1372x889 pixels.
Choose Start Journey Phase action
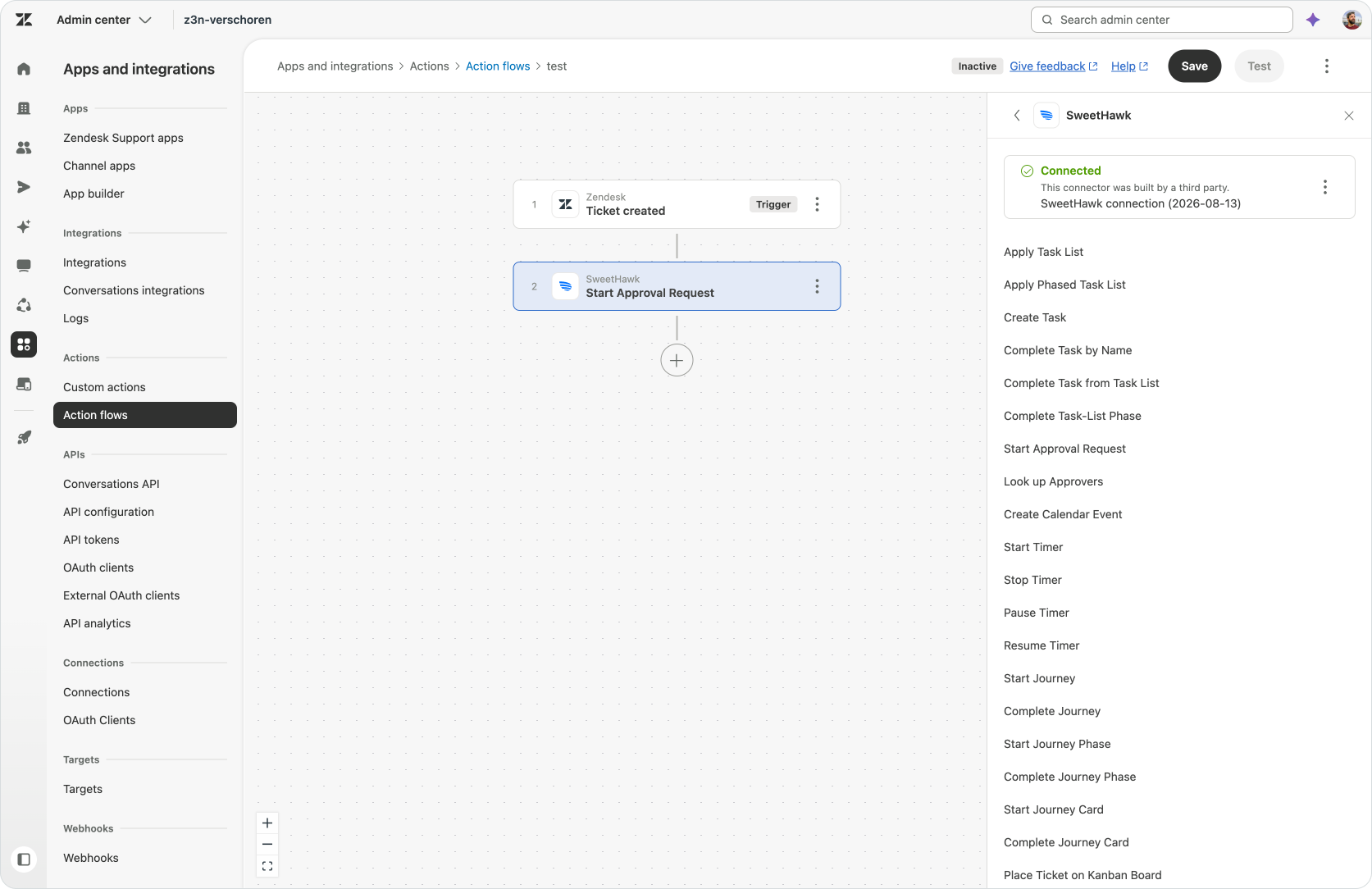tap(1057, 744)
